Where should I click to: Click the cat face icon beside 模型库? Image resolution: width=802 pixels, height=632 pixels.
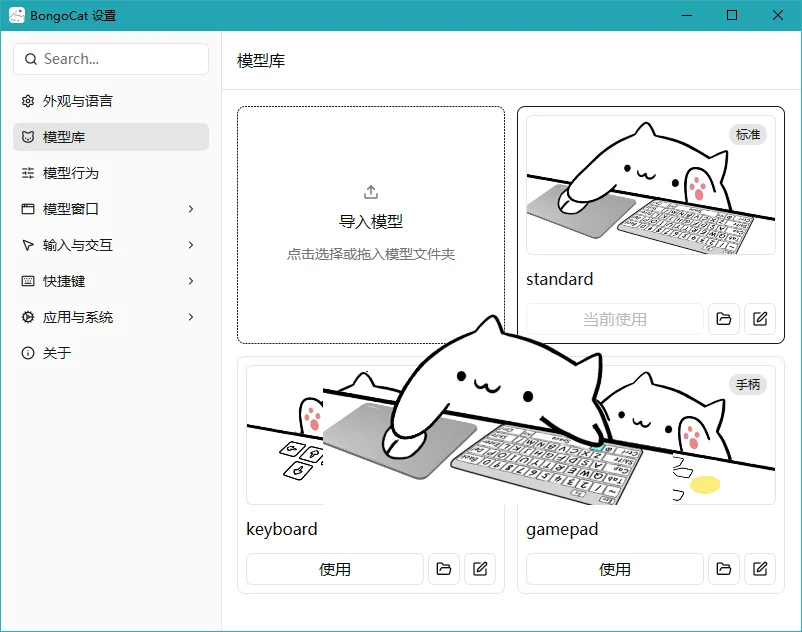coord(28,137)
